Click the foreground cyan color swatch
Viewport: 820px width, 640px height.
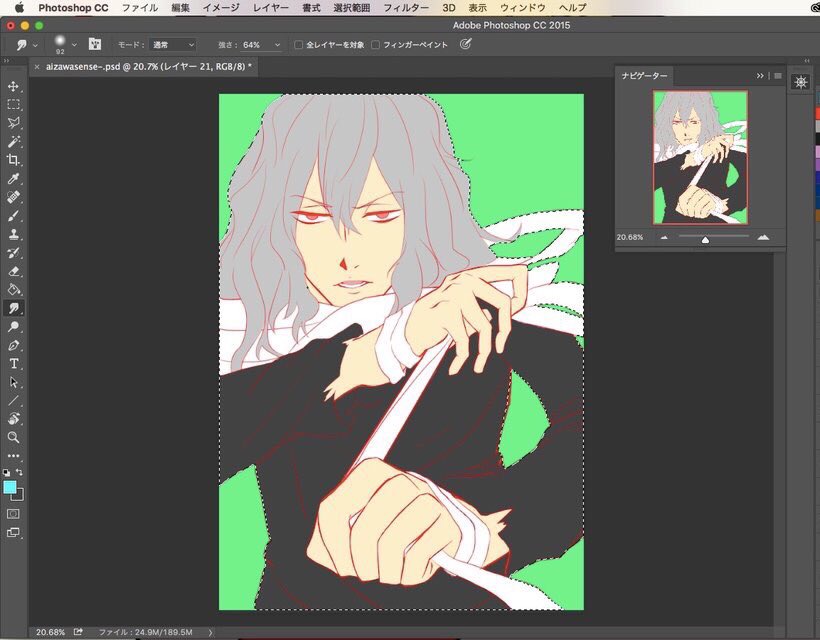(10, 487)
